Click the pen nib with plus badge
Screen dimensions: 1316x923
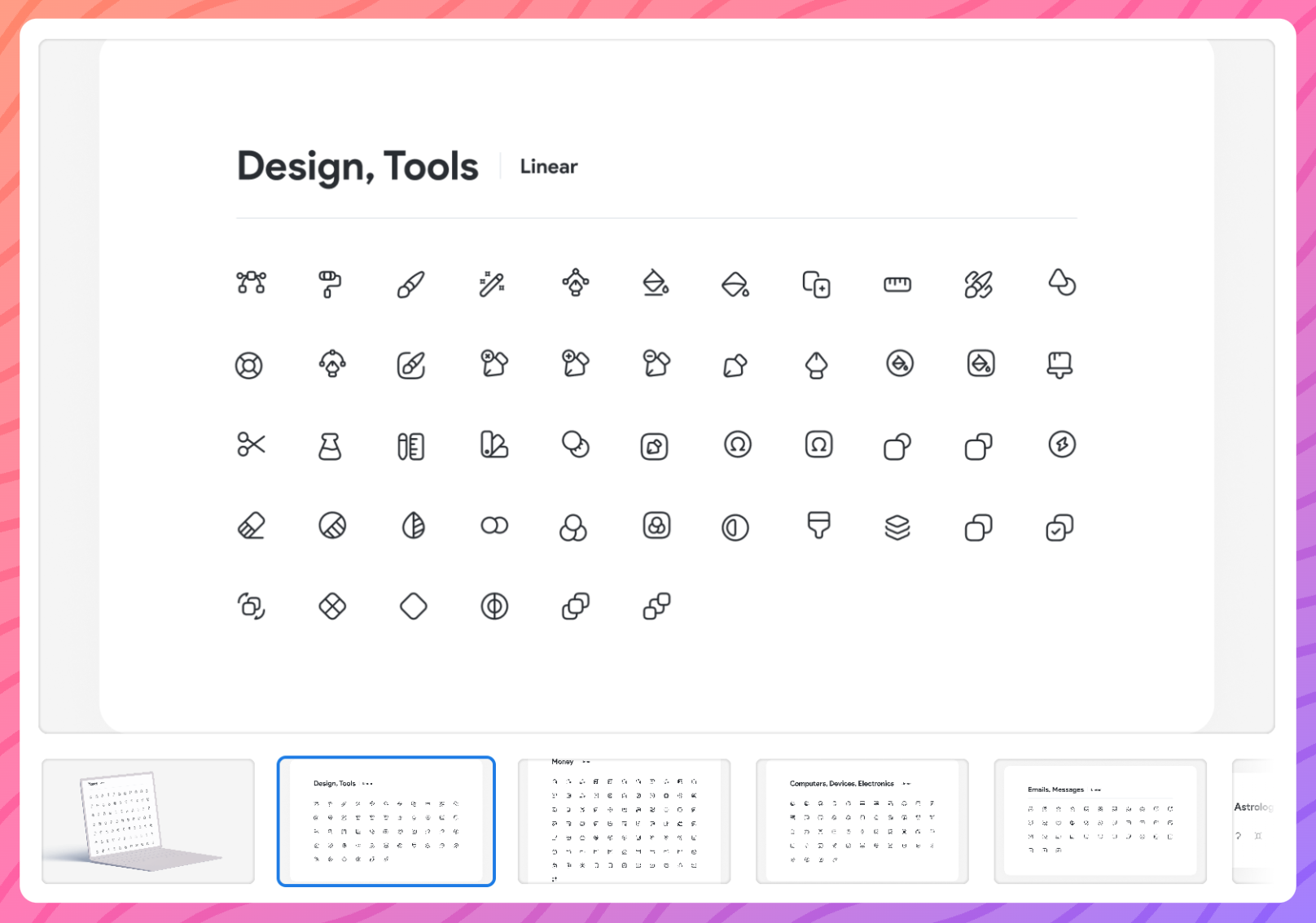575,363
